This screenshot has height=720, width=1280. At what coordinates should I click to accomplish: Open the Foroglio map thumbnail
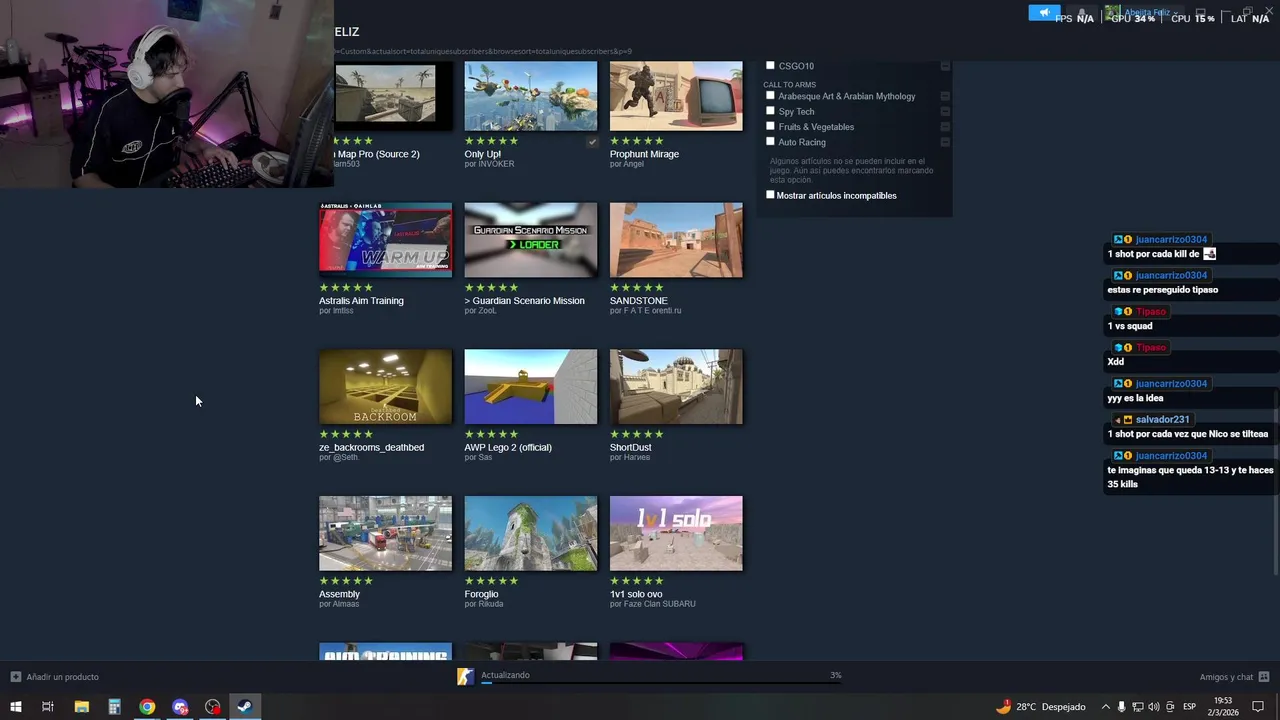click(530, 533)
